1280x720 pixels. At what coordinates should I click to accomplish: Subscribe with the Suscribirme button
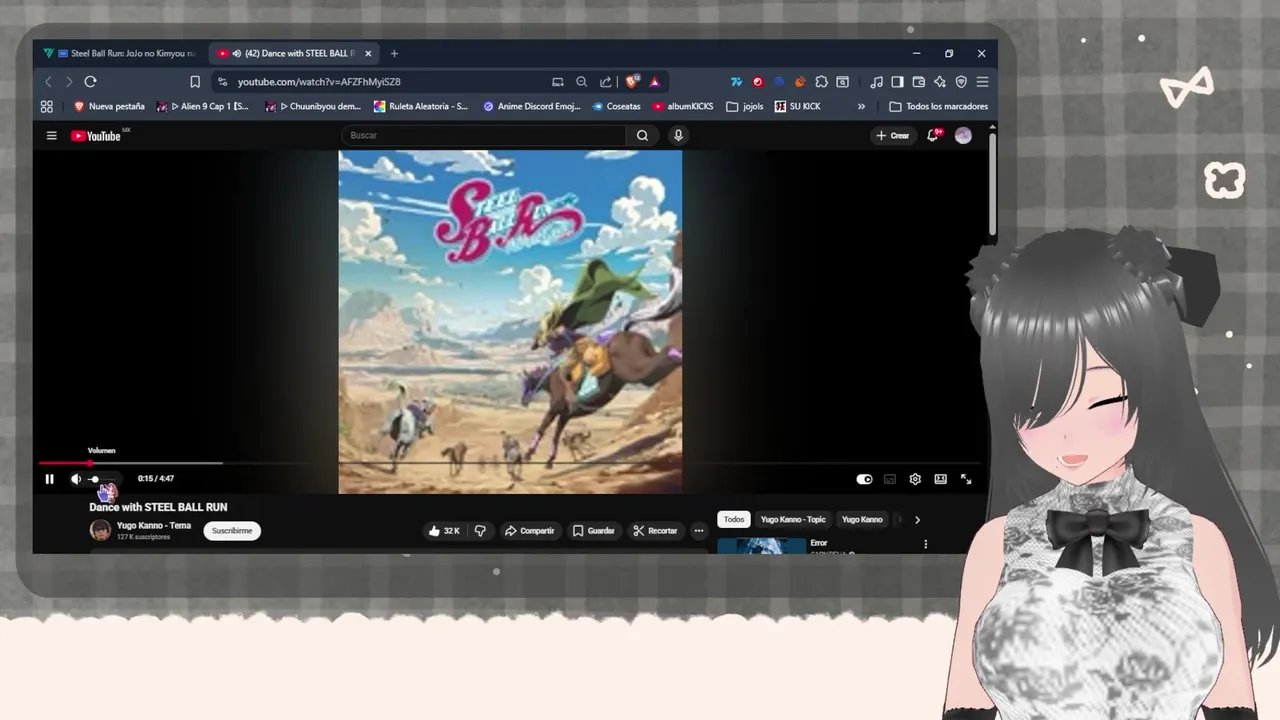click(232, 531)
